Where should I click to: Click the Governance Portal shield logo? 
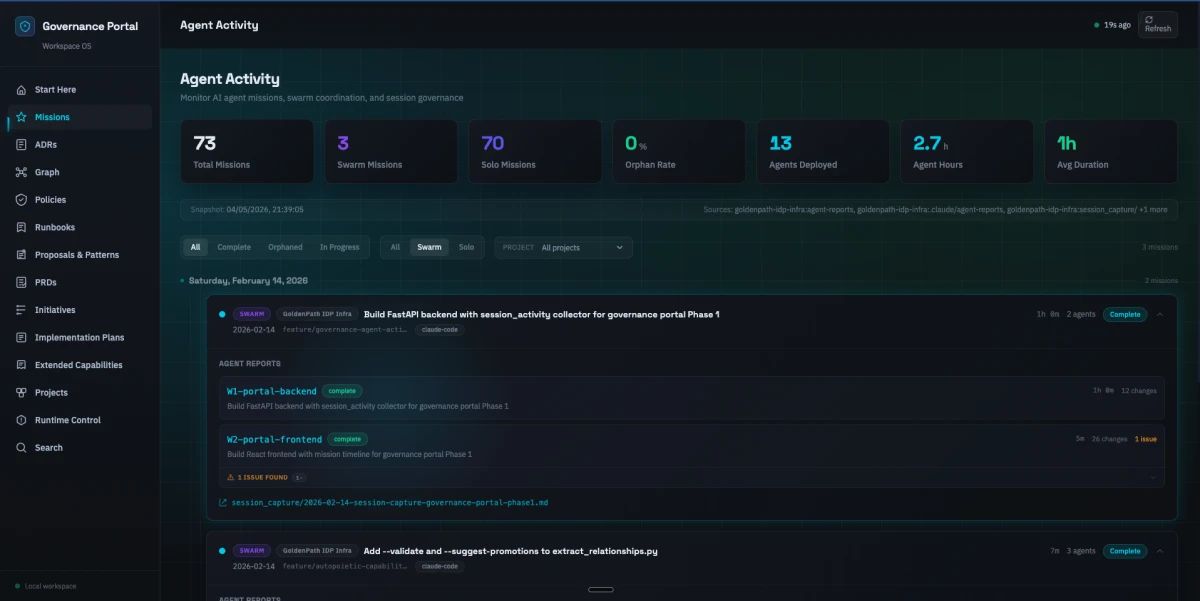point(25,26)
